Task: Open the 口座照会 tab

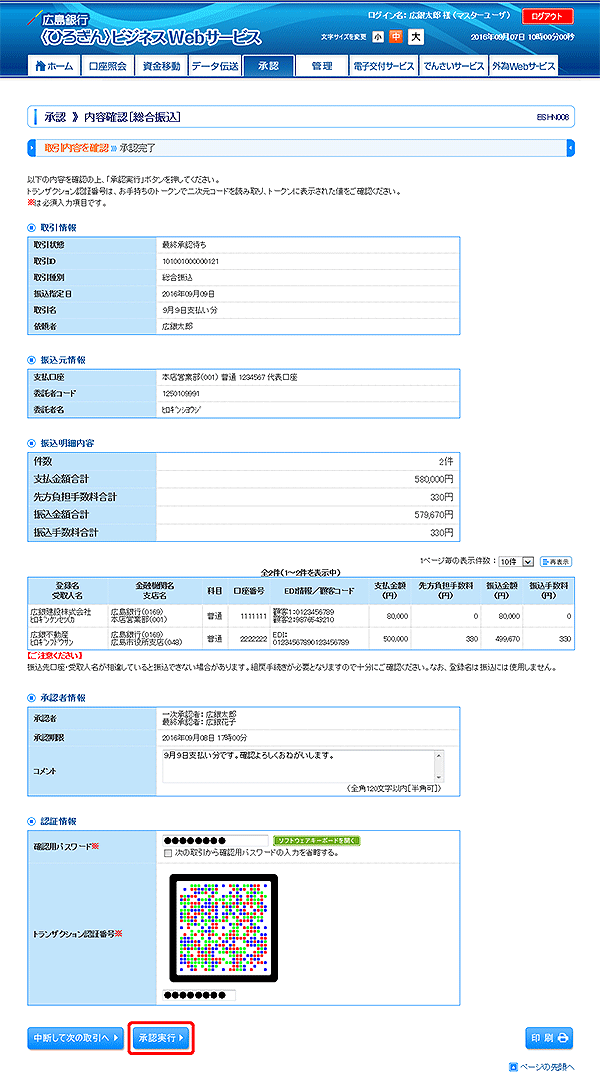Action: click(x=107, y=66)
